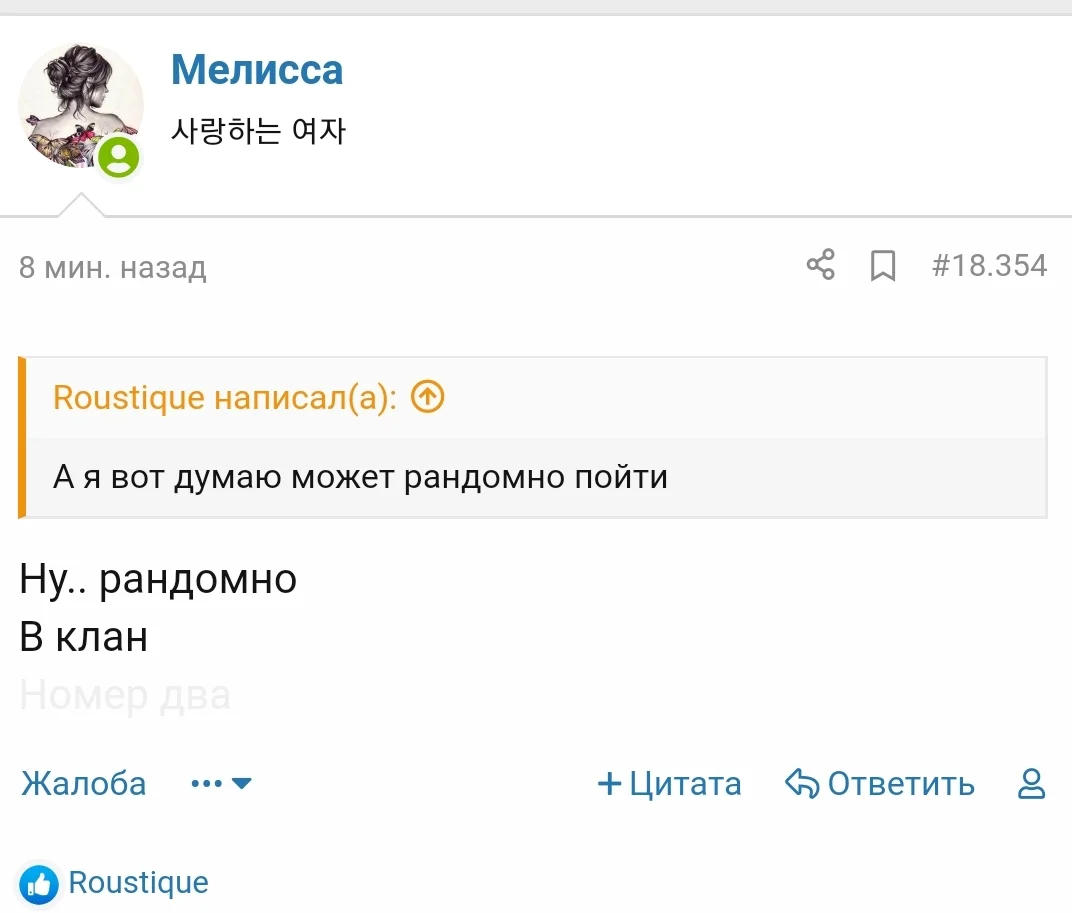
Task: Click the thumbs-up like icon
Action: click(39, 882)
